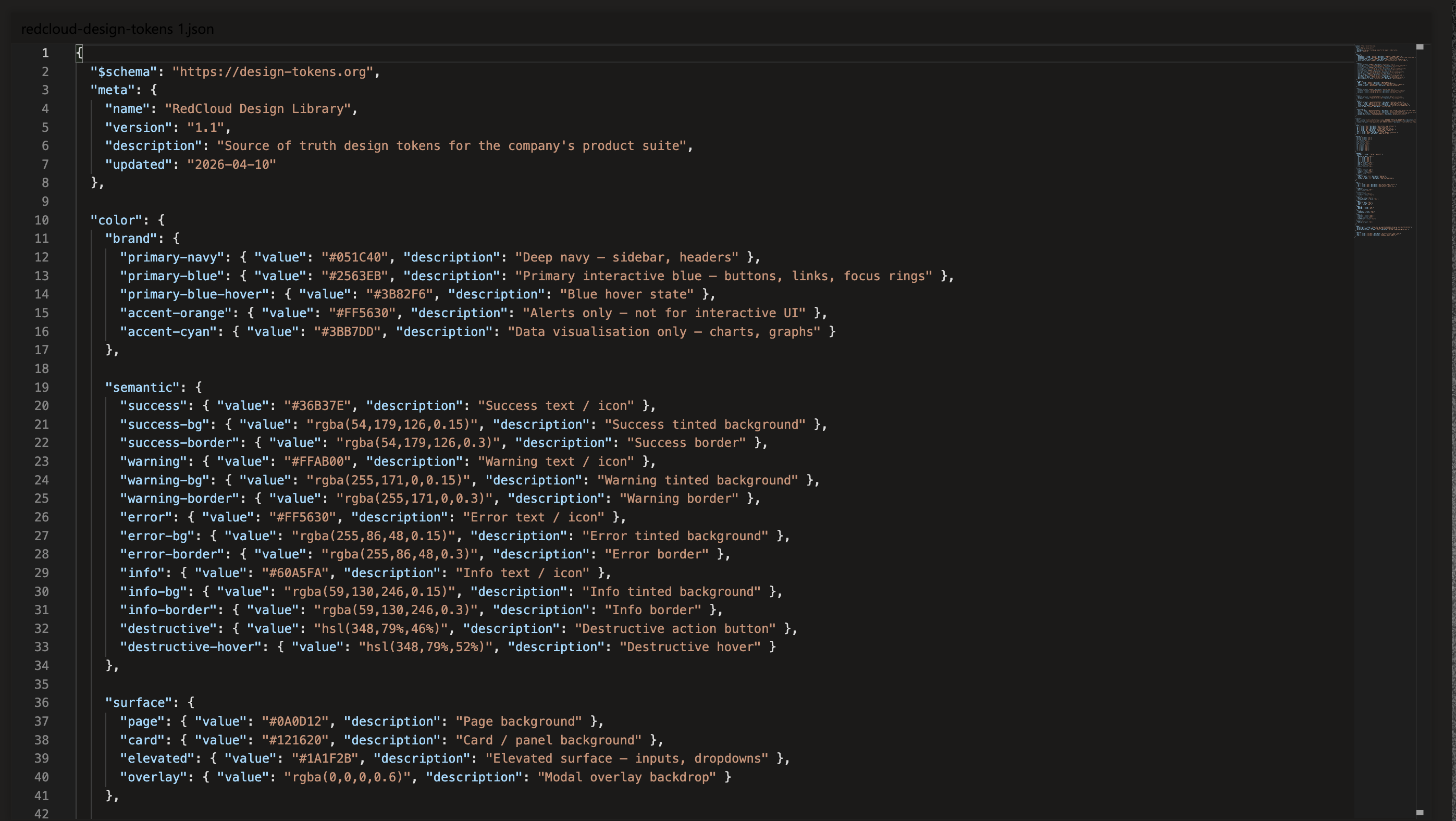Click the "meta" key on line 3
The width and height of the screenshot is (1456, 821).
113,90
